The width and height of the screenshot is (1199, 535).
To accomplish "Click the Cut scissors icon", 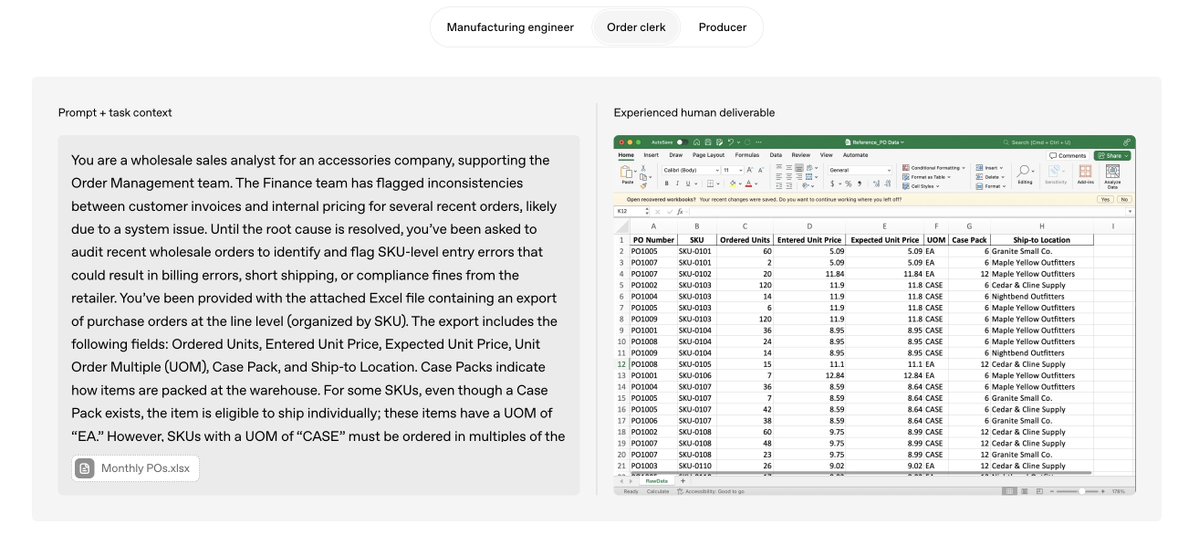I will click(x=643, y=168).
